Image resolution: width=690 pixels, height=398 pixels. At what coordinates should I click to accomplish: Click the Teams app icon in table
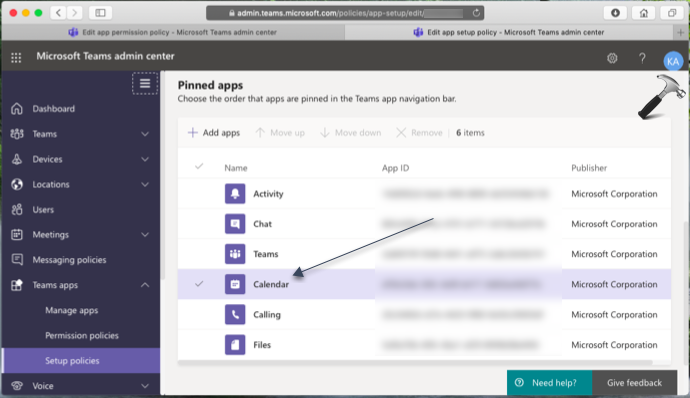235,254
